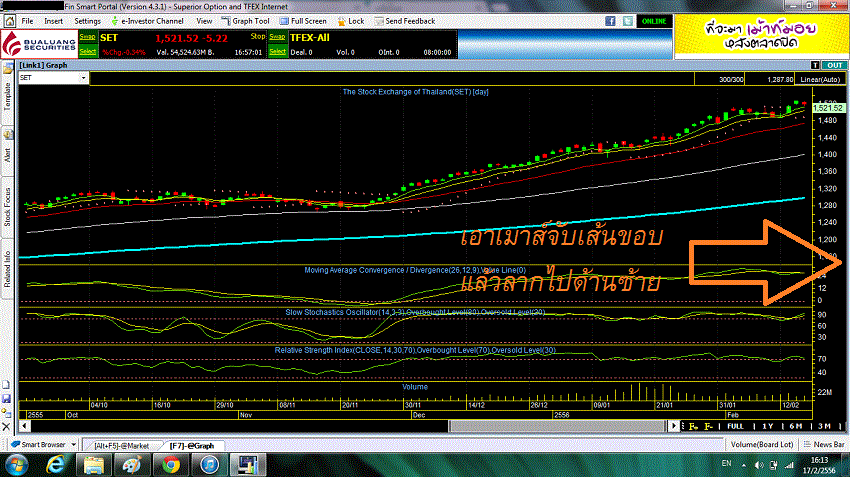Click the save disk icon in sidebar
This screenshot has width=850, height=477.
(x=6, y=399)
